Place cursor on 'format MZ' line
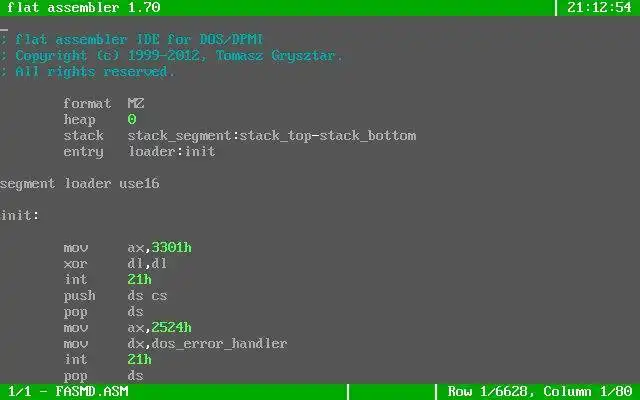This screenshot has height=400, width=640. 104,104
